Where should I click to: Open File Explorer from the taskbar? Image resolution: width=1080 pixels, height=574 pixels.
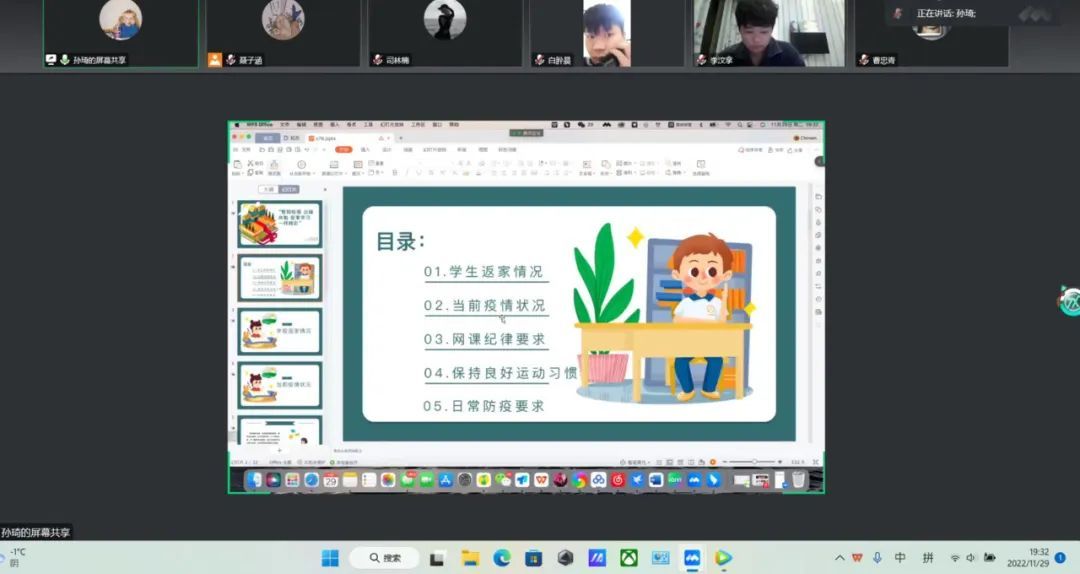click(470, 558)
